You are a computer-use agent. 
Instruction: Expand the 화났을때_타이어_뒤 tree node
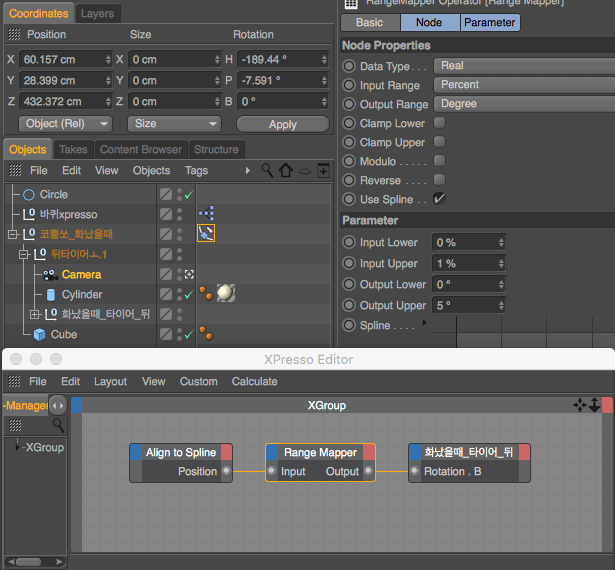click(x=35, y=314)
